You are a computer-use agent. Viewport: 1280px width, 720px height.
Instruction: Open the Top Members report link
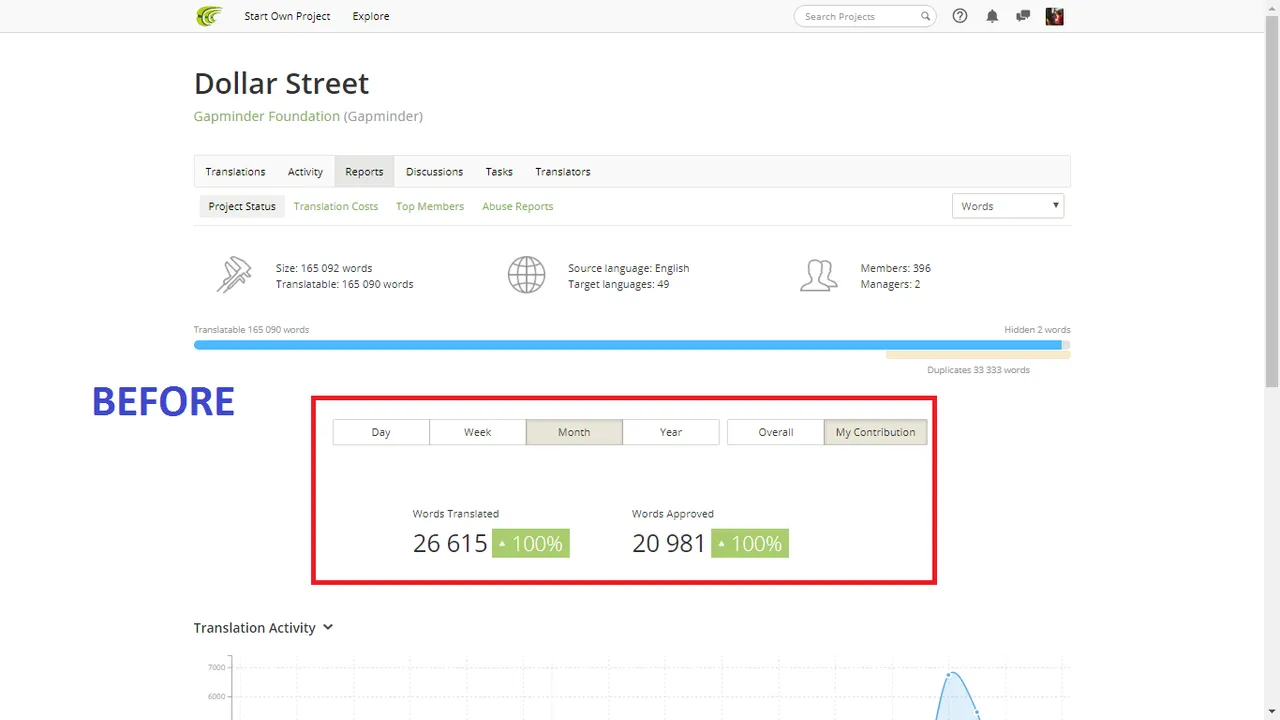pyautogui.click(x=430, y=206)
